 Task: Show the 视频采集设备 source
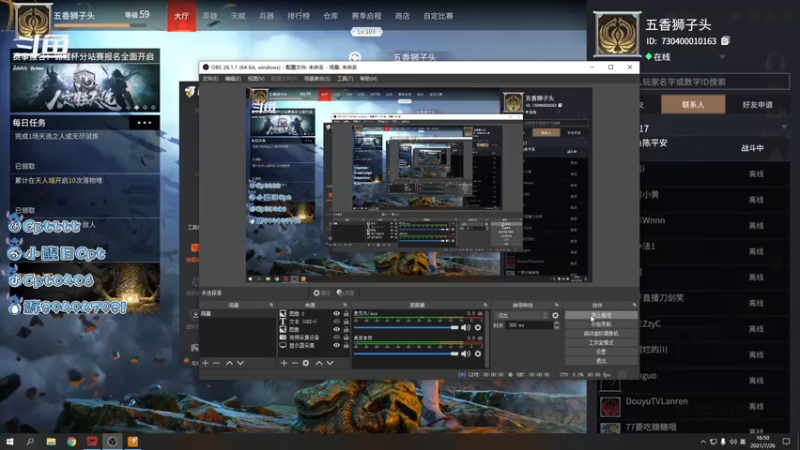(336, 337)
